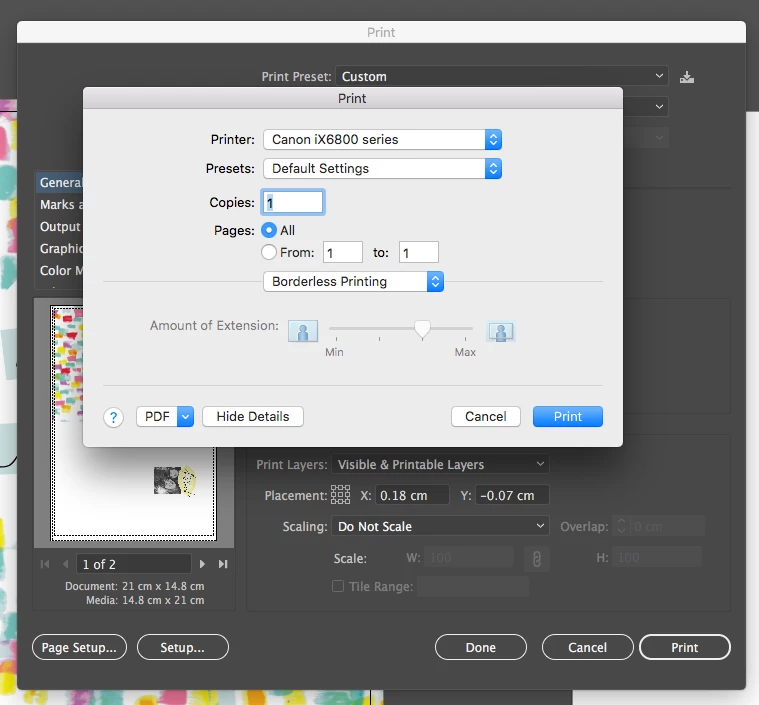This screenshot has width=759, height=705.
Task: Select the All pages radio button
Action: click(x=269, y=230)
